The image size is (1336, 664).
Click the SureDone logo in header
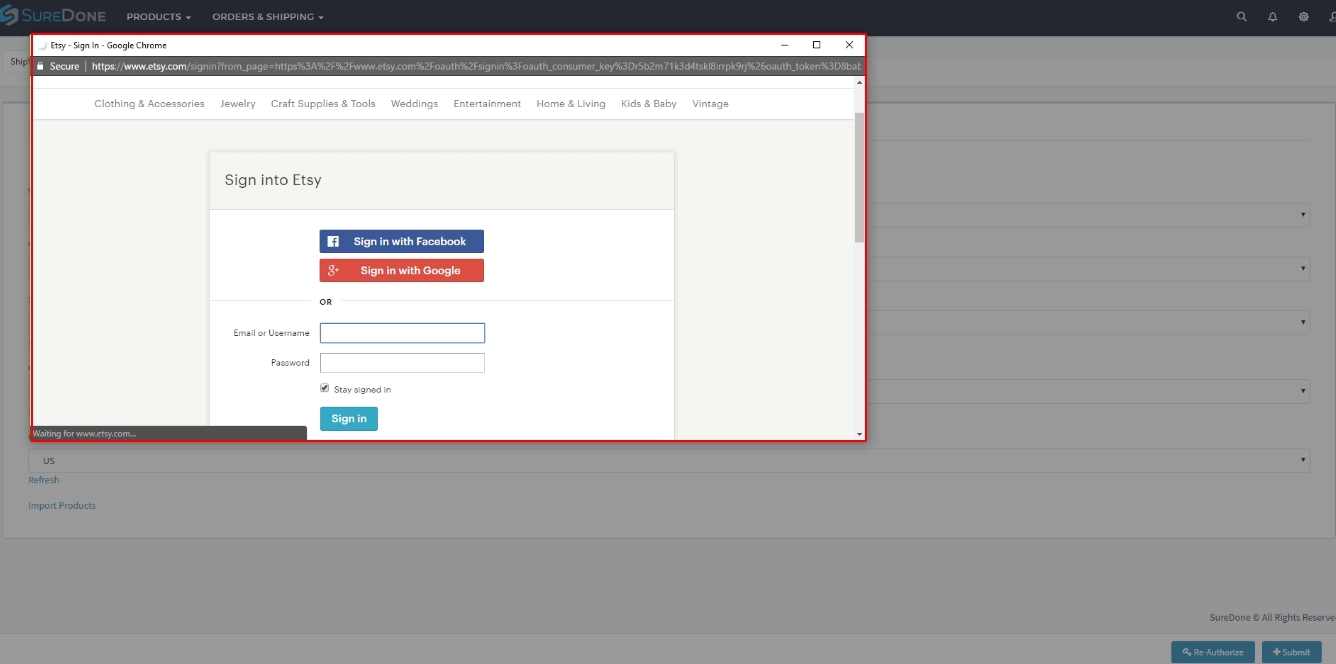click(52, 16)
